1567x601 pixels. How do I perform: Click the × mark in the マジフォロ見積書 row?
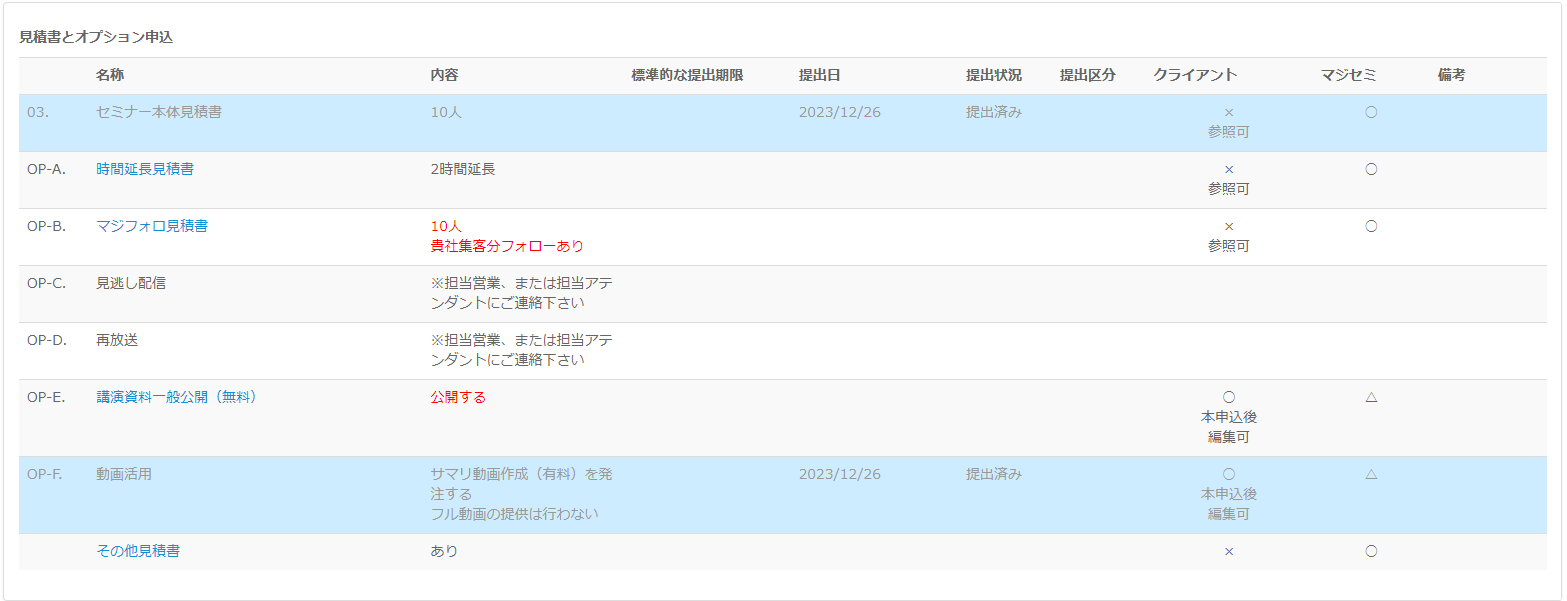tap(1228, 226)
